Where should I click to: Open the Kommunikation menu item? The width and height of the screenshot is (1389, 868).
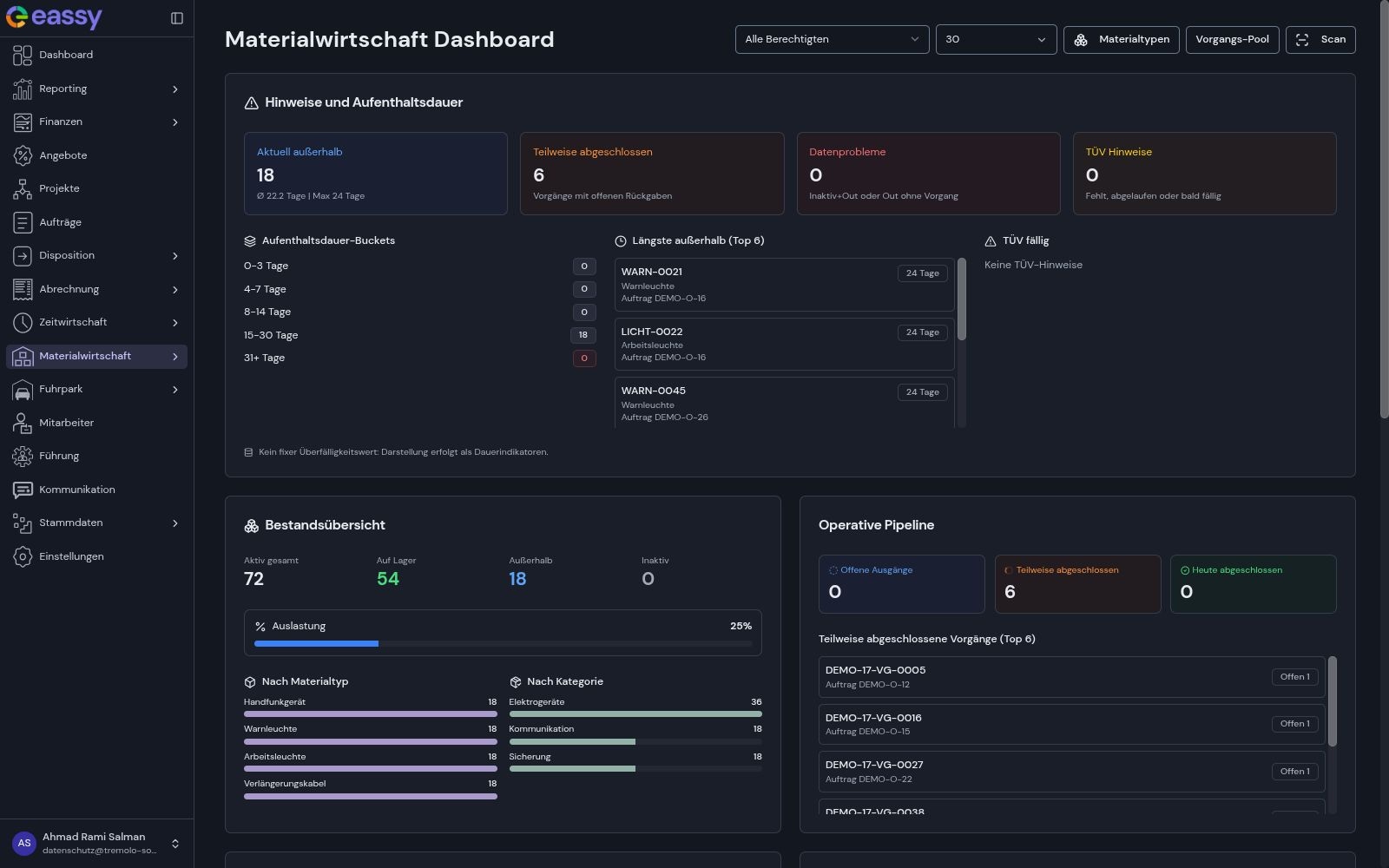point(96,490)
